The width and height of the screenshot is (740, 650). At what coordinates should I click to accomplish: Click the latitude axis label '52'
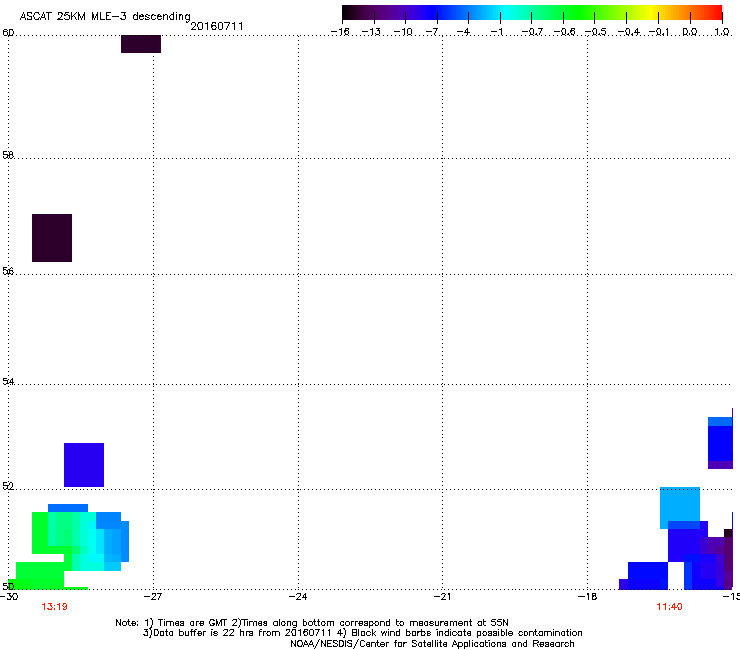coord(8,486)
